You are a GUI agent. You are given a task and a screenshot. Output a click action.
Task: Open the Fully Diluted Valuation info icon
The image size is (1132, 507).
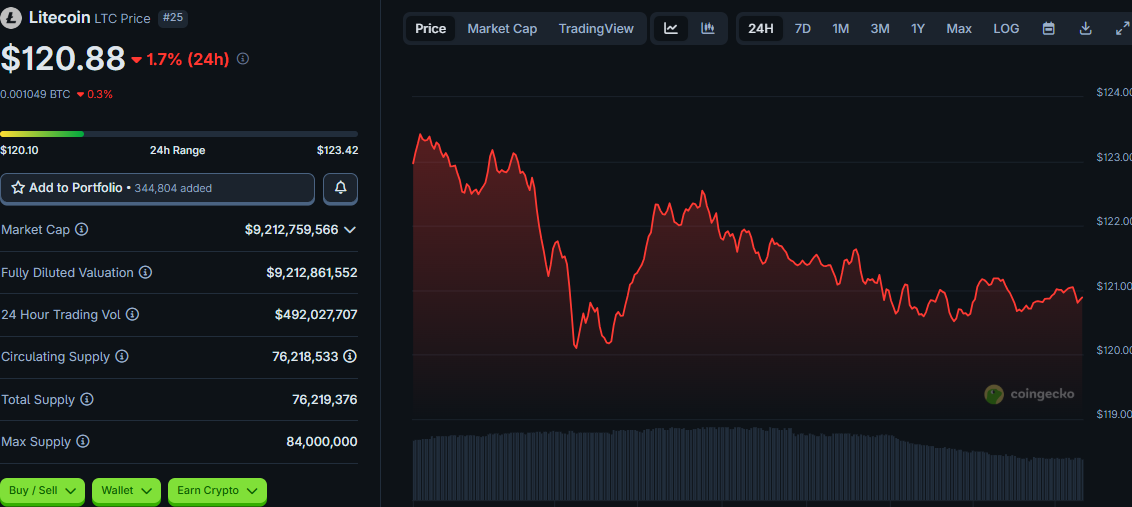pos(146,272)
